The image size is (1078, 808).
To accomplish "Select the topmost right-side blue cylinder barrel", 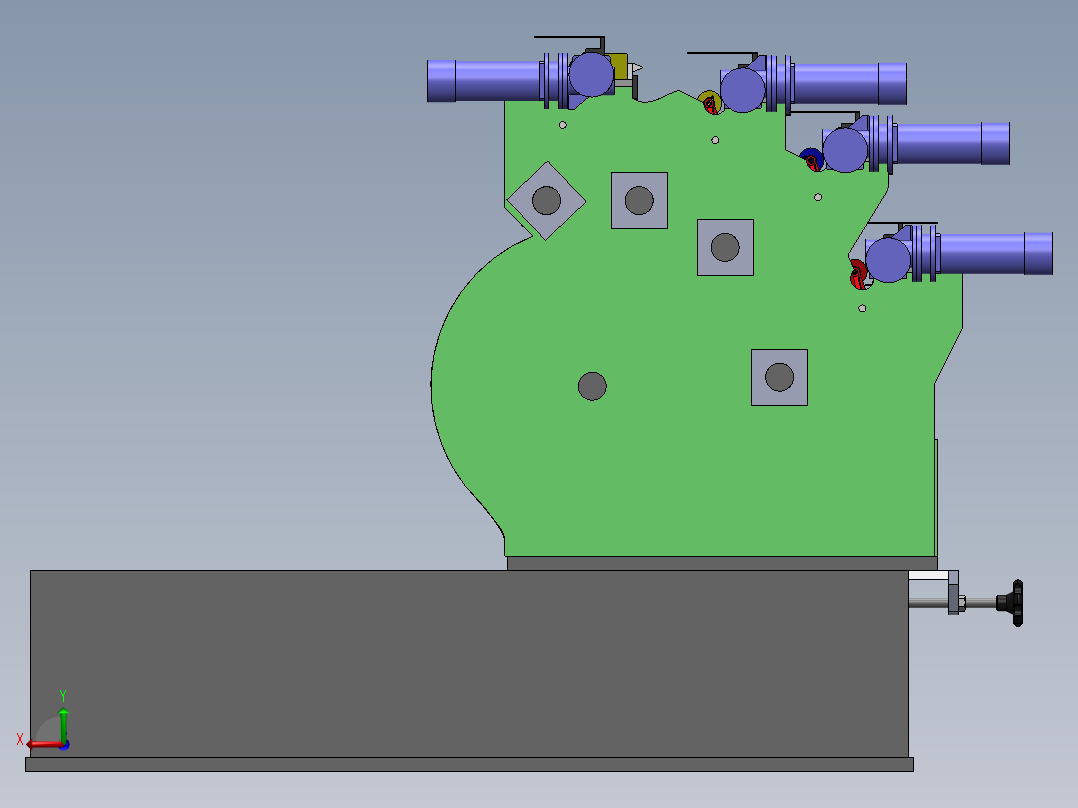I will [x=850, y=84].
